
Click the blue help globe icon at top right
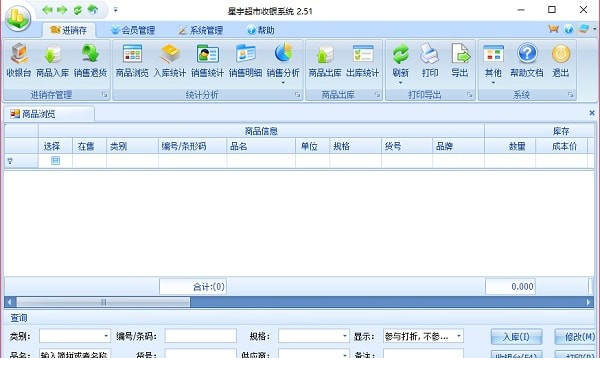tap(569, 29)
